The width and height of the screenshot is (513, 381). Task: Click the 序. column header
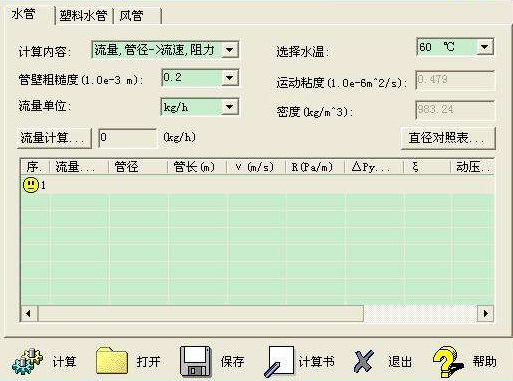pos(35,166)
